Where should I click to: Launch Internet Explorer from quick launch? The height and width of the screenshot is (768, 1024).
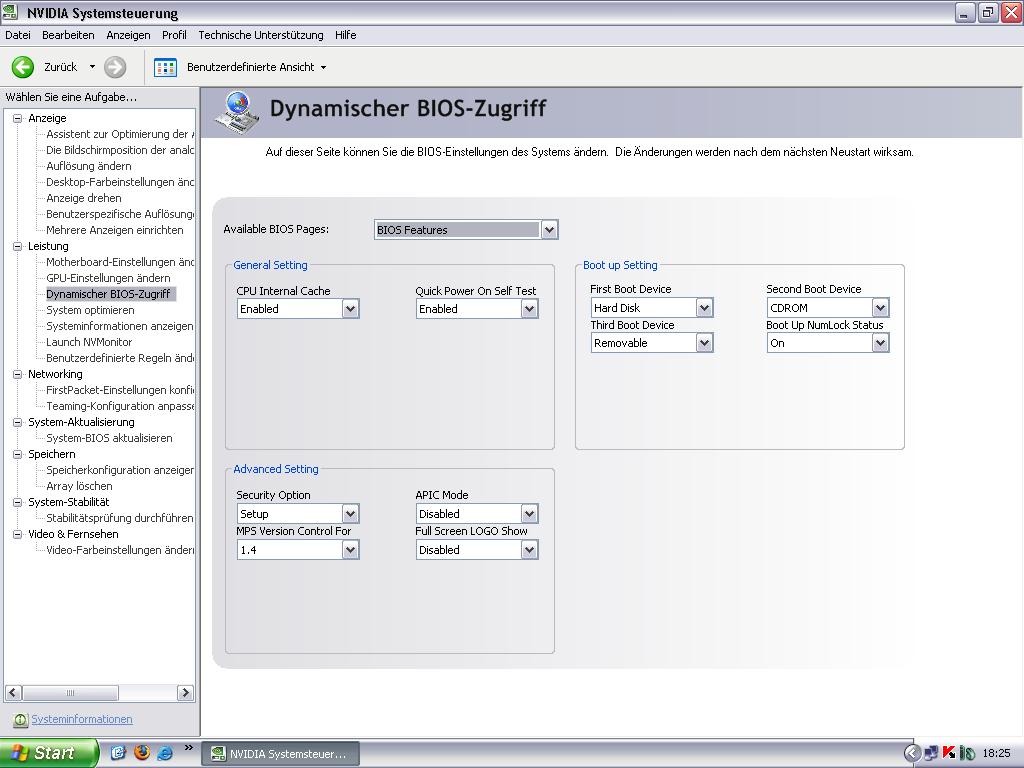click(165, 753)
